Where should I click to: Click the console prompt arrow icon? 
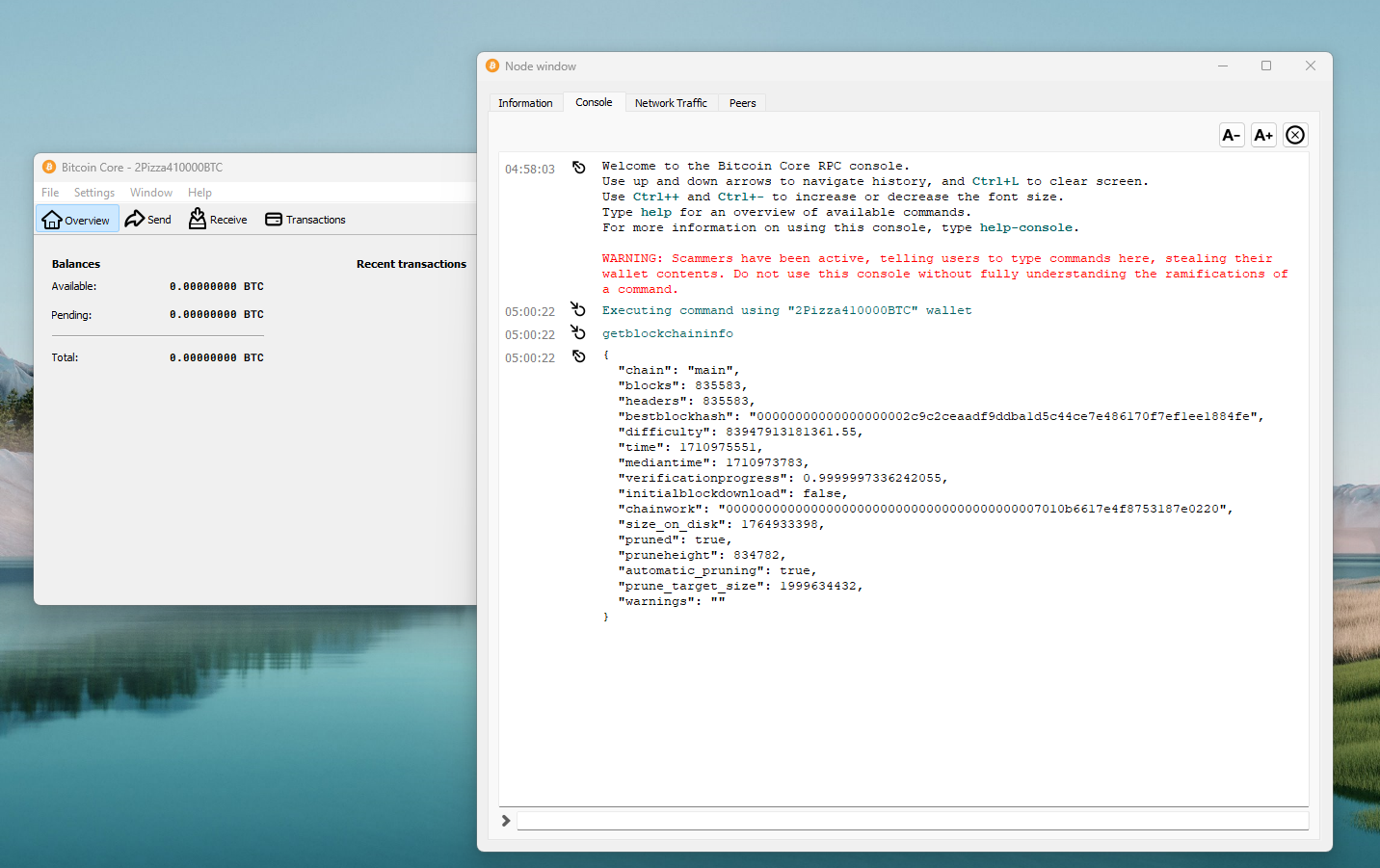coord(506,821)
